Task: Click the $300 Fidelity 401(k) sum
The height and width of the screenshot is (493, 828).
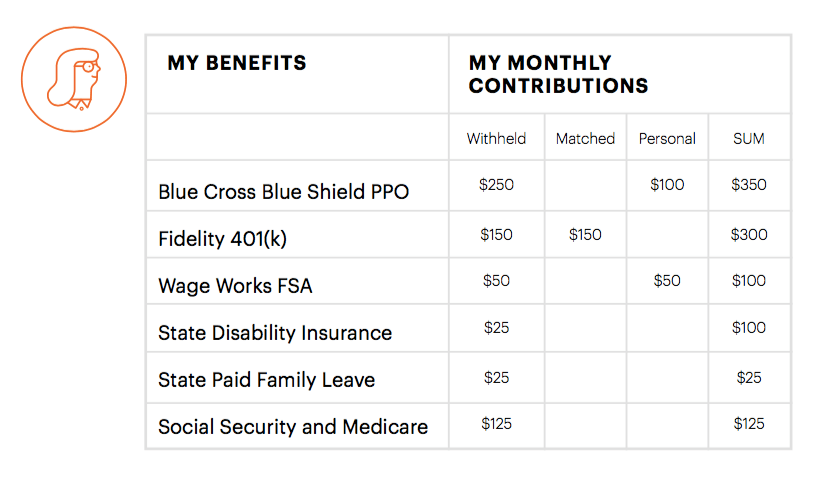Action: [x=749, y=235]
